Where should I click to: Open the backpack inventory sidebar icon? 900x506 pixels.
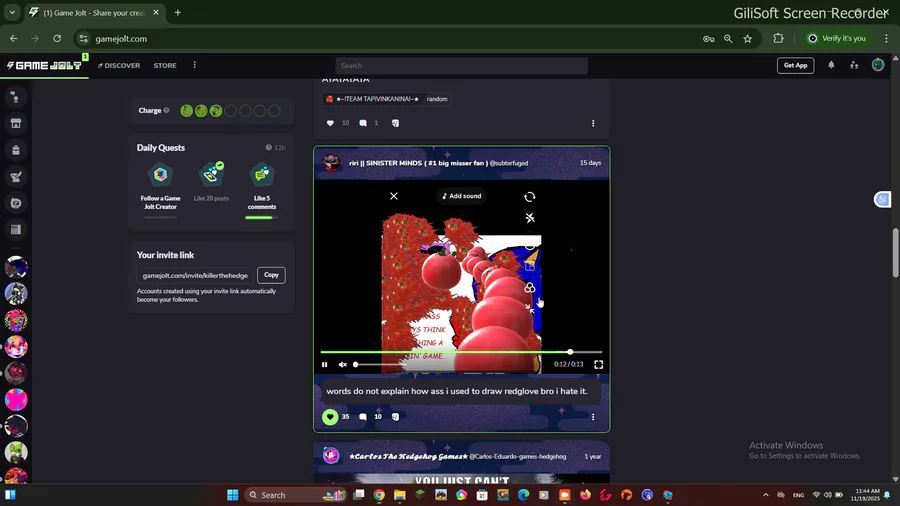pos(15,150)
